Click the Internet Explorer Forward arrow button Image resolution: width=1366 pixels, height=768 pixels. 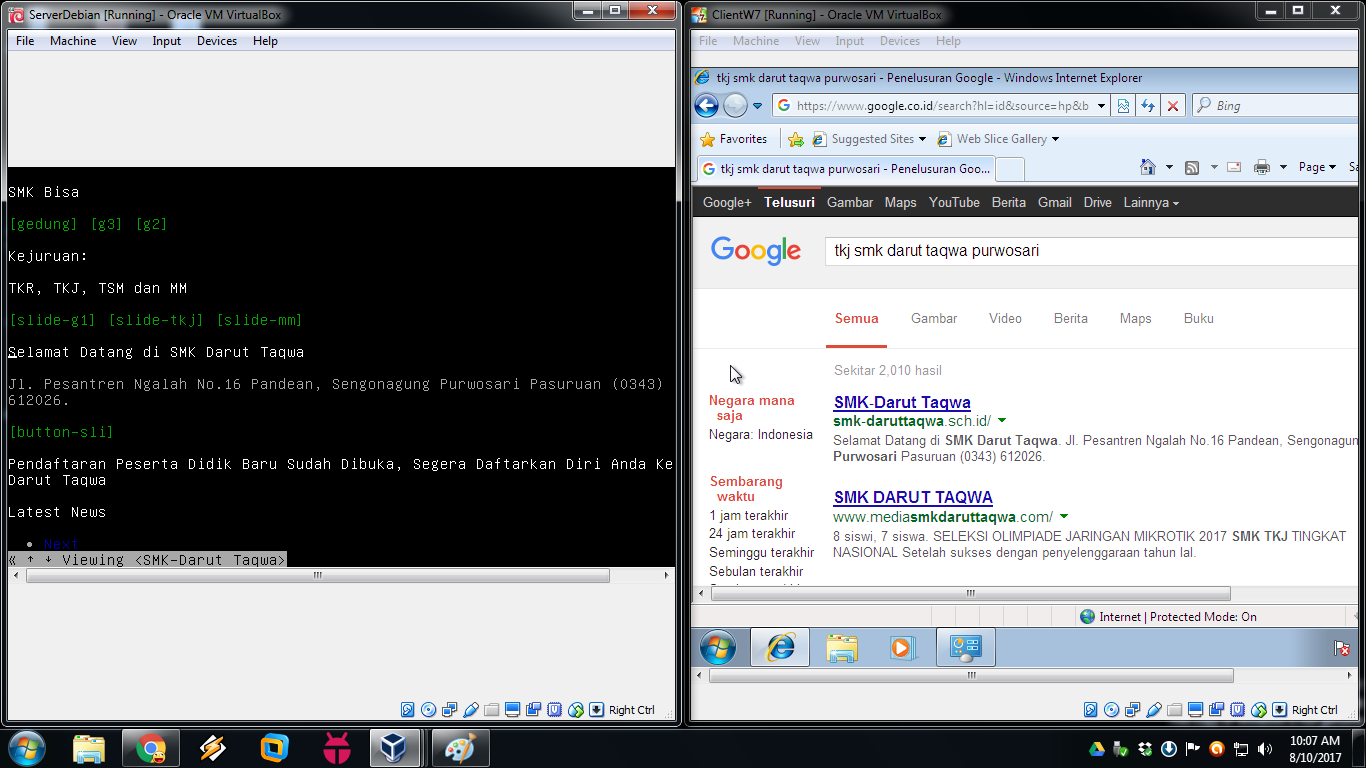735,105
